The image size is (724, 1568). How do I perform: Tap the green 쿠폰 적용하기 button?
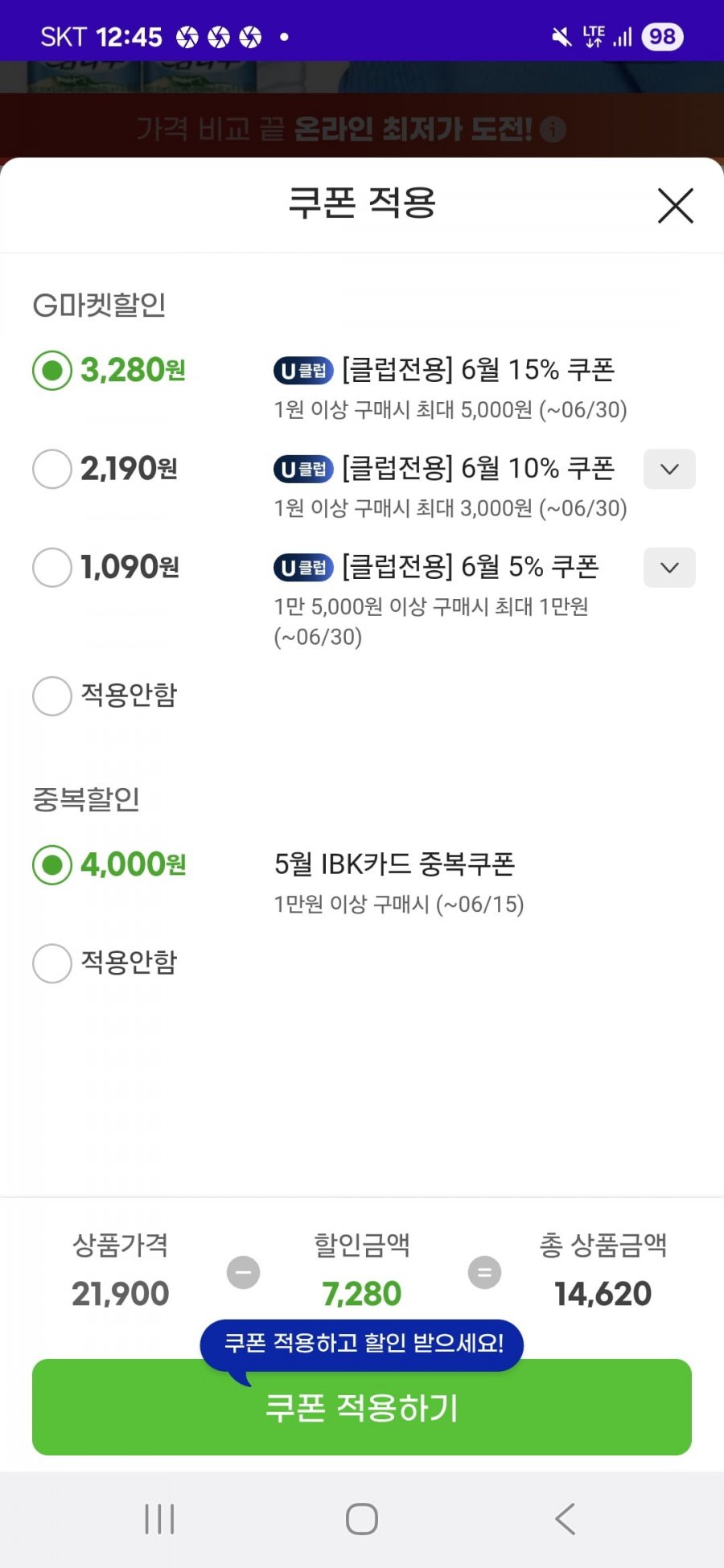[362, 1407]
